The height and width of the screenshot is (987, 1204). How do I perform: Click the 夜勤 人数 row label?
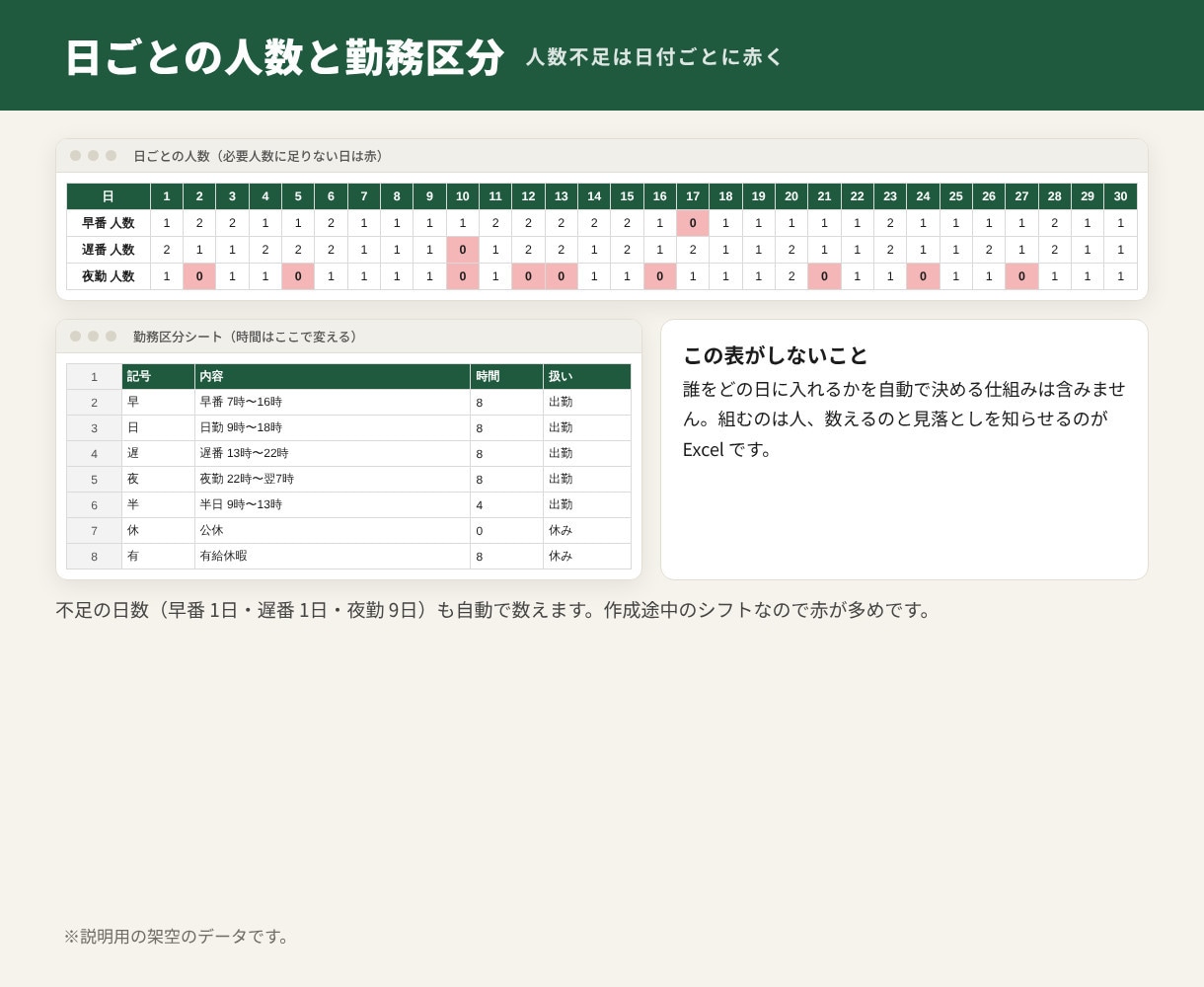coord(109,276)
